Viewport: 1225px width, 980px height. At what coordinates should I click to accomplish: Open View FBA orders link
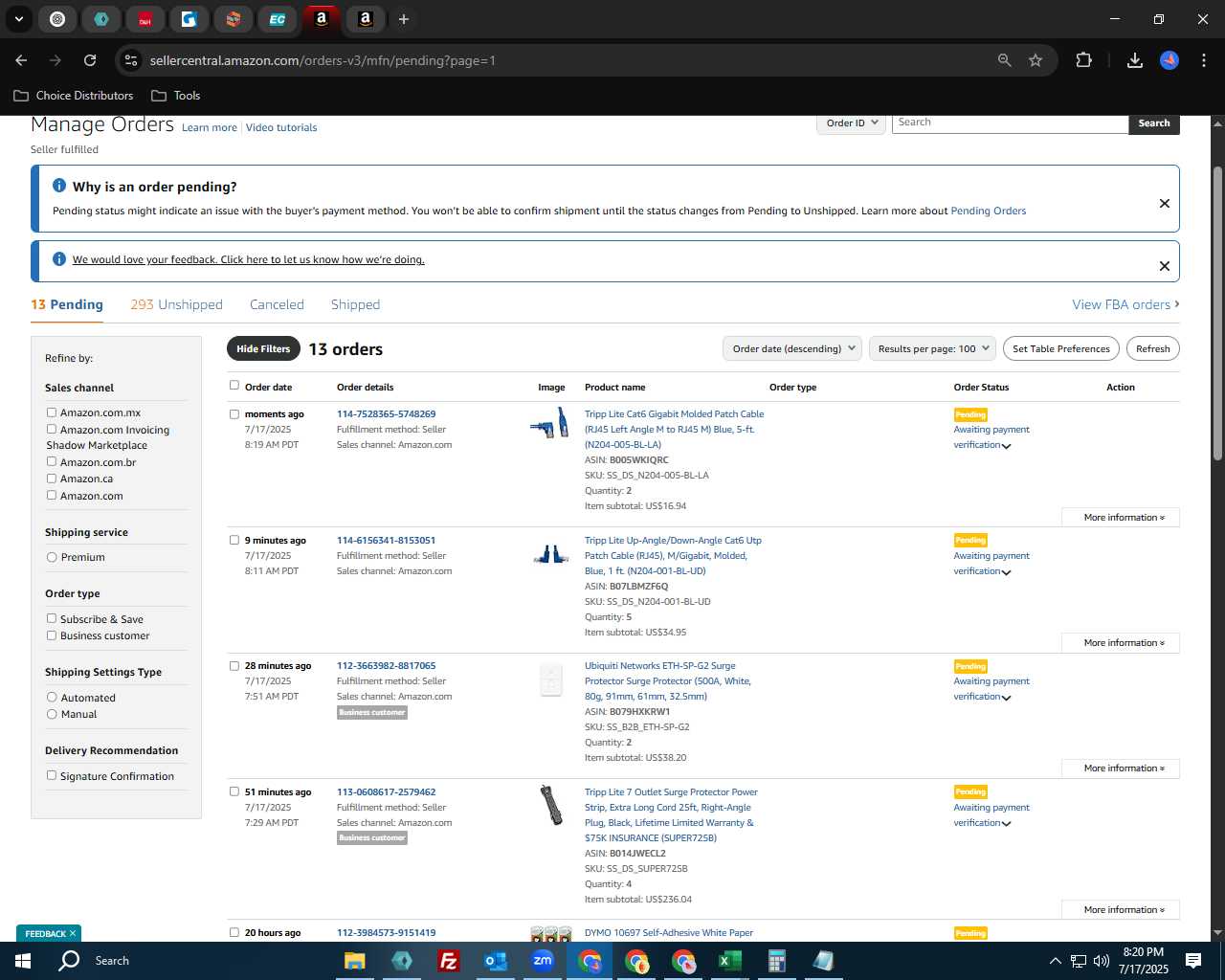pos(1125,304)
